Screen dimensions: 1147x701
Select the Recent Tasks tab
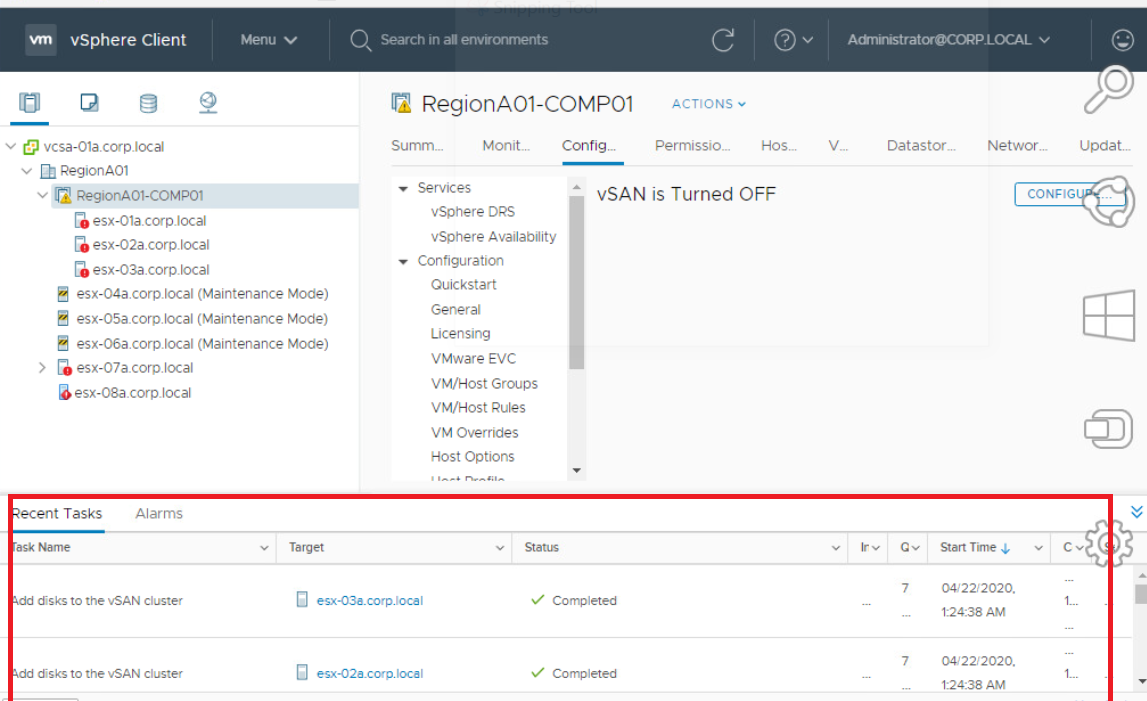[57, 514]
